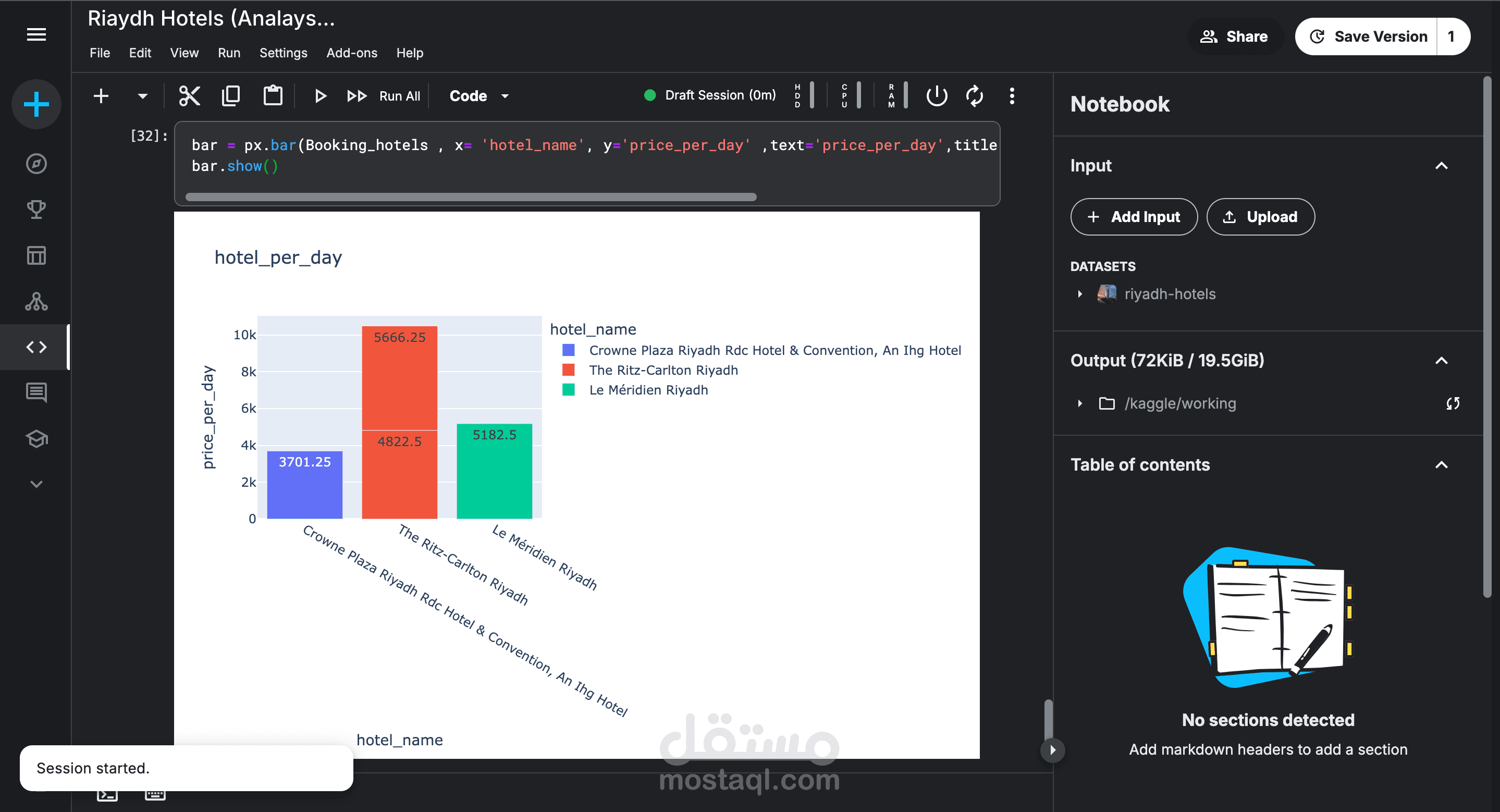Viewport: 1500px width, 812px height.
Task: Open the keyboard shortcuts icon at bottom
Action: [155, 794]
